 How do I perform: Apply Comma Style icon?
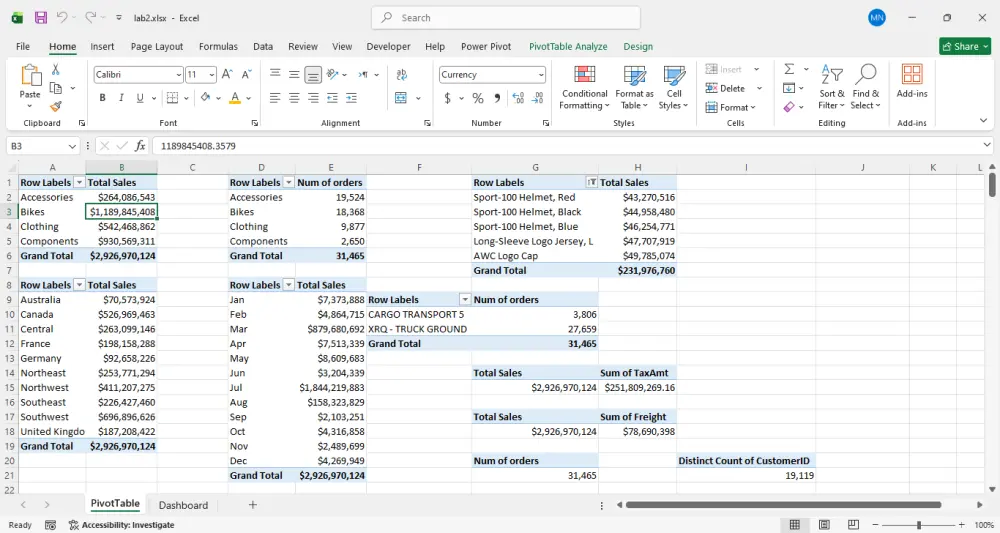pyautogui.click(x=497, y=98)
